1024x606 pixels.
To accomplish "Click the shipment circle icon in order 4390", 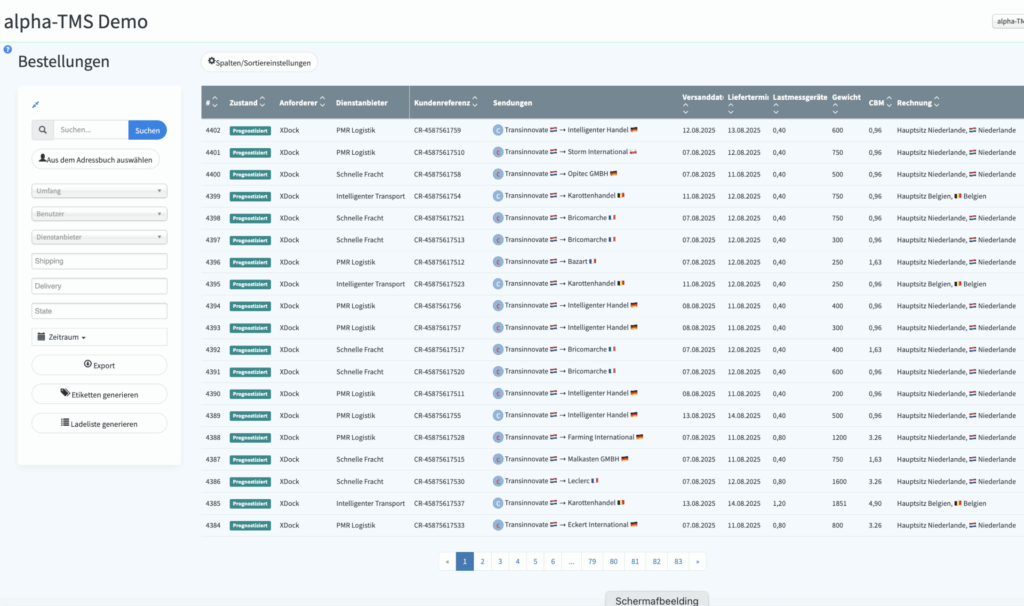I will tap(498, 394).
